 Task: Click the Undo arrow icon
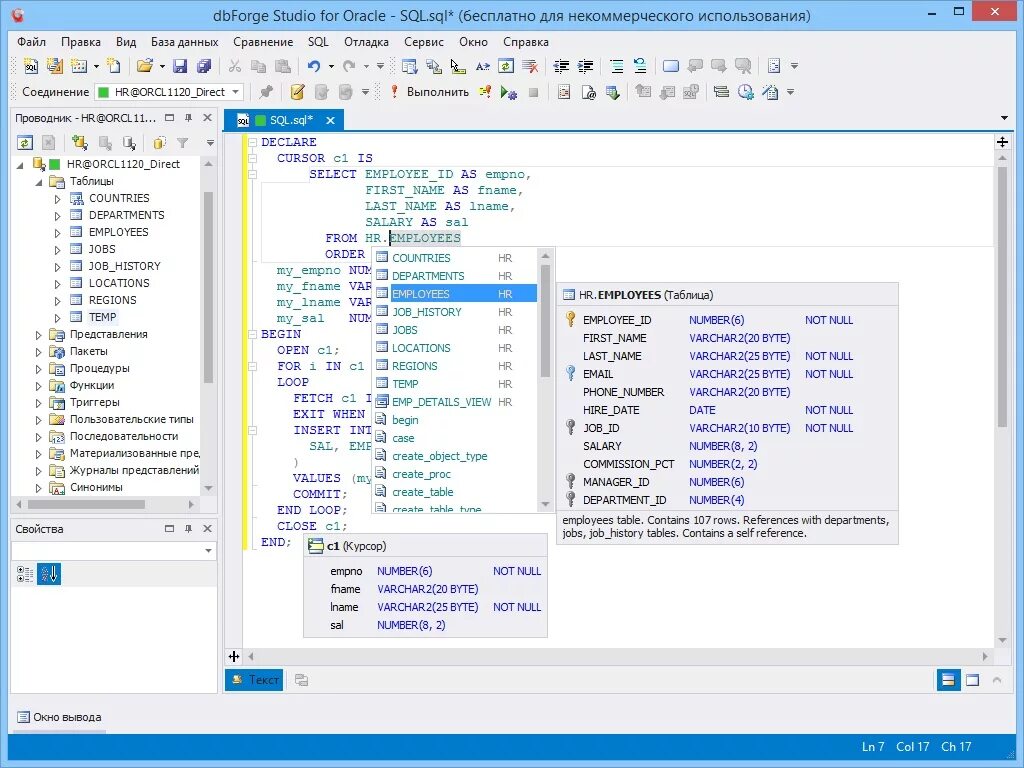click(314, 66)
